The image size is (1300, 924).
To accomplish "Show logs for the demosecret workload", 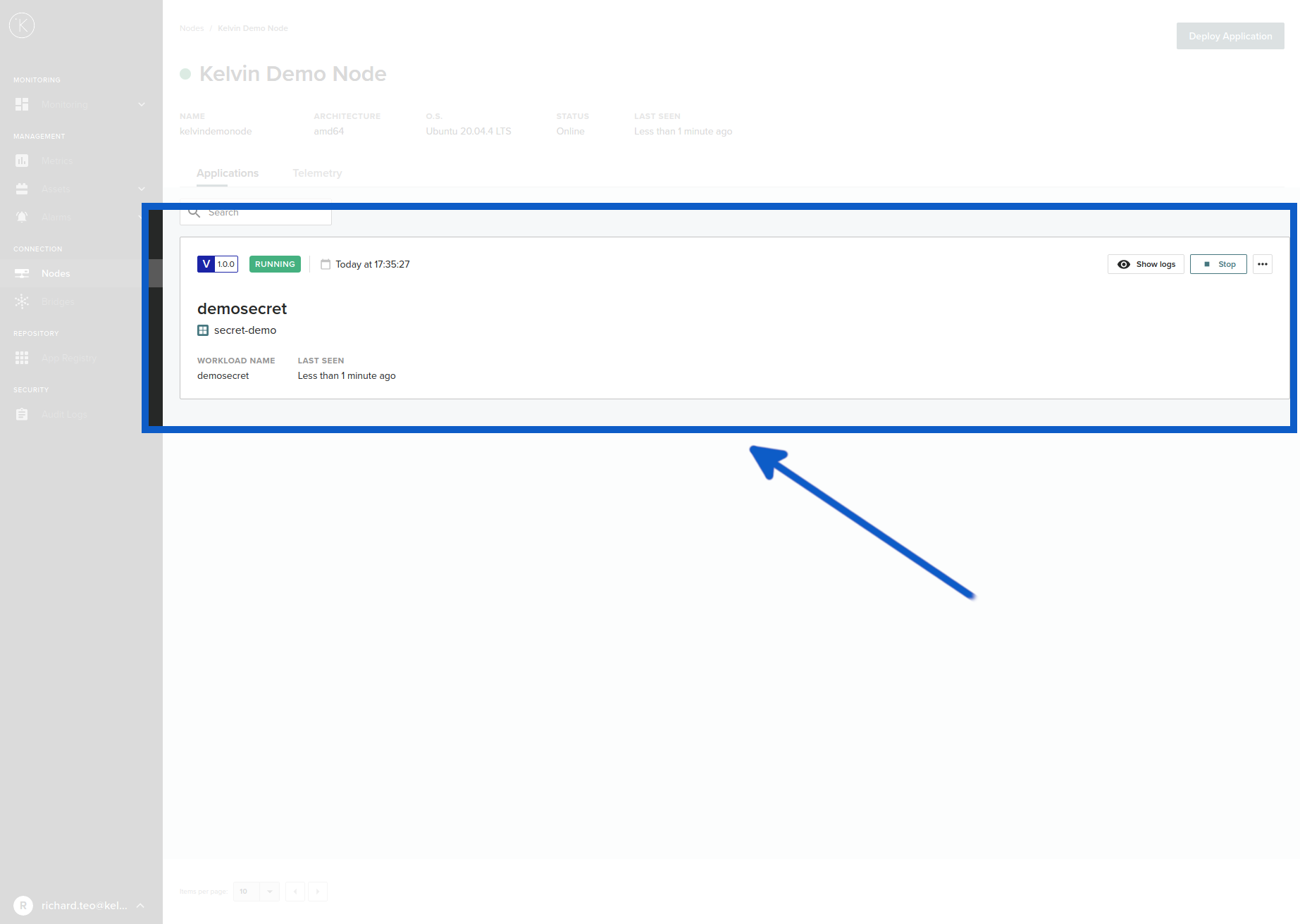I will click(x=1146, y=264).
